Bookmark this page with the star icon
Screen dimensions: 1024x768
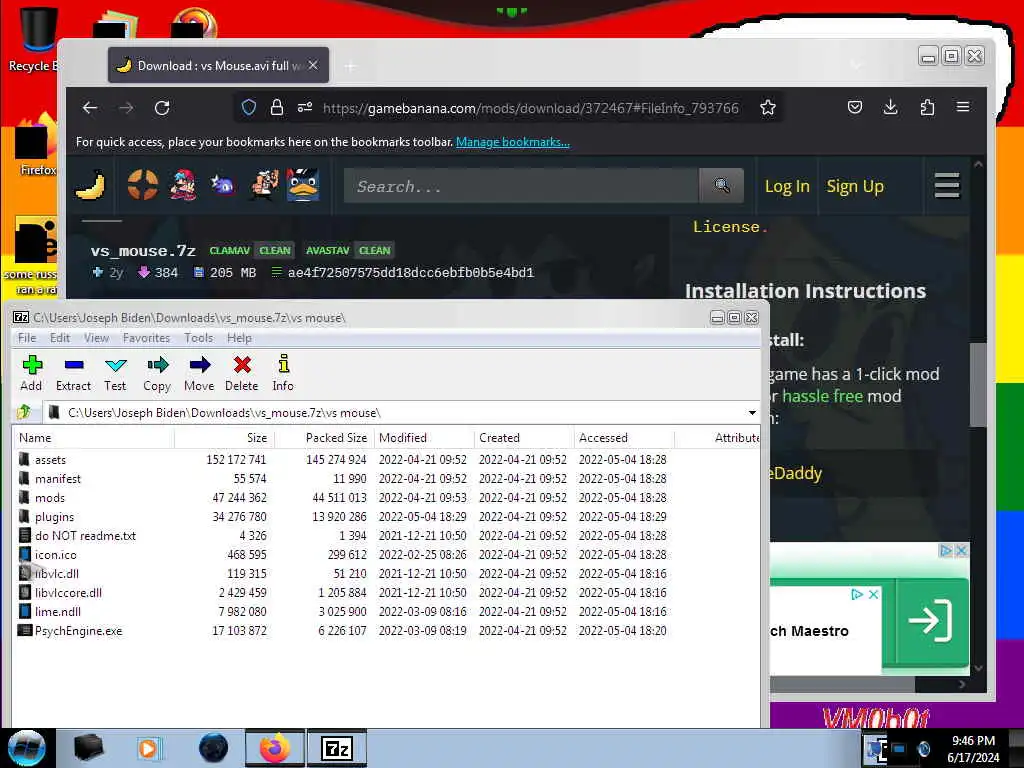768,108
